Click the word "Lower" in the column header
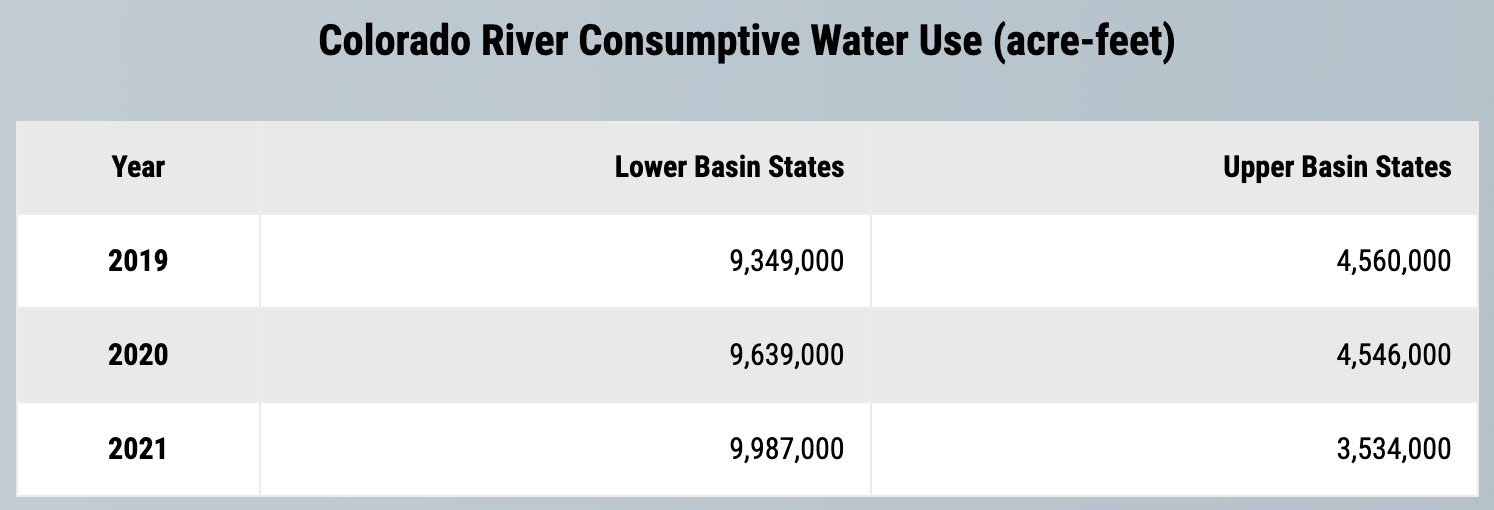Screen dimensions: 1494x510 pyautogui.click(x=648, y=167)
